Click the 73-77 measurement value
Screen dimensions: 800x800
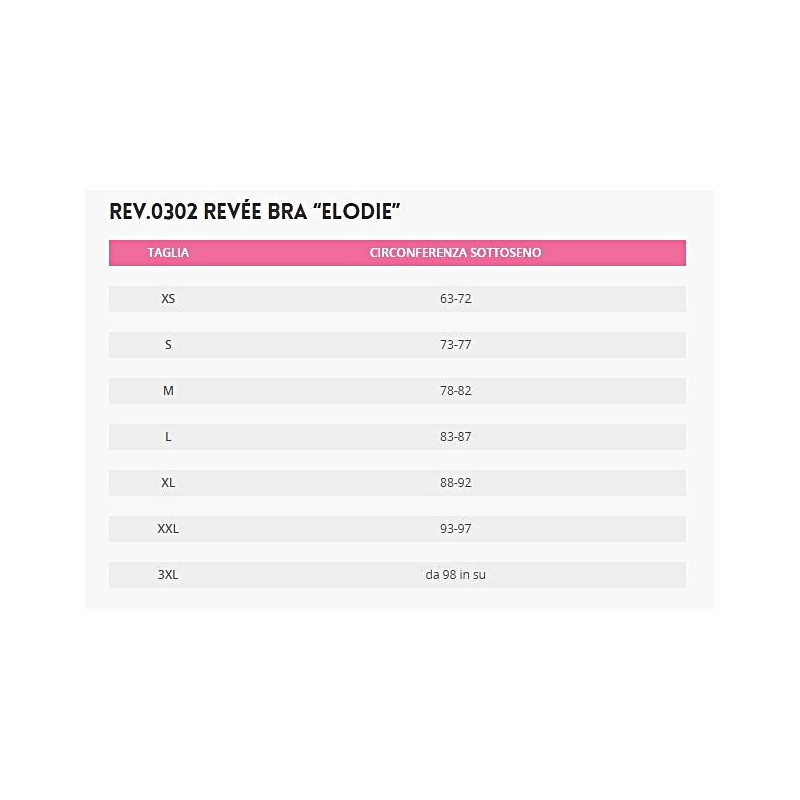coord(455,345)
